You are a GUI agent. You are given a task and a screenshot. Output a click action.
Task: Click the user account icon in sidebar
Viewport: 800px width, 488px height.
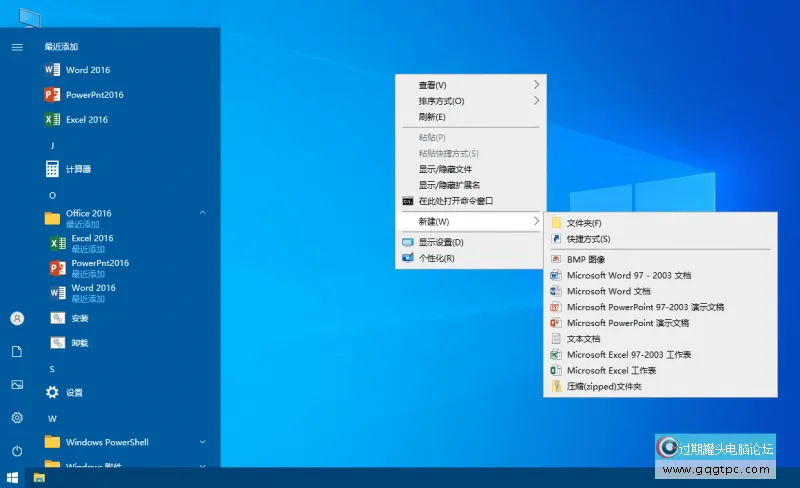coord(17,318)
